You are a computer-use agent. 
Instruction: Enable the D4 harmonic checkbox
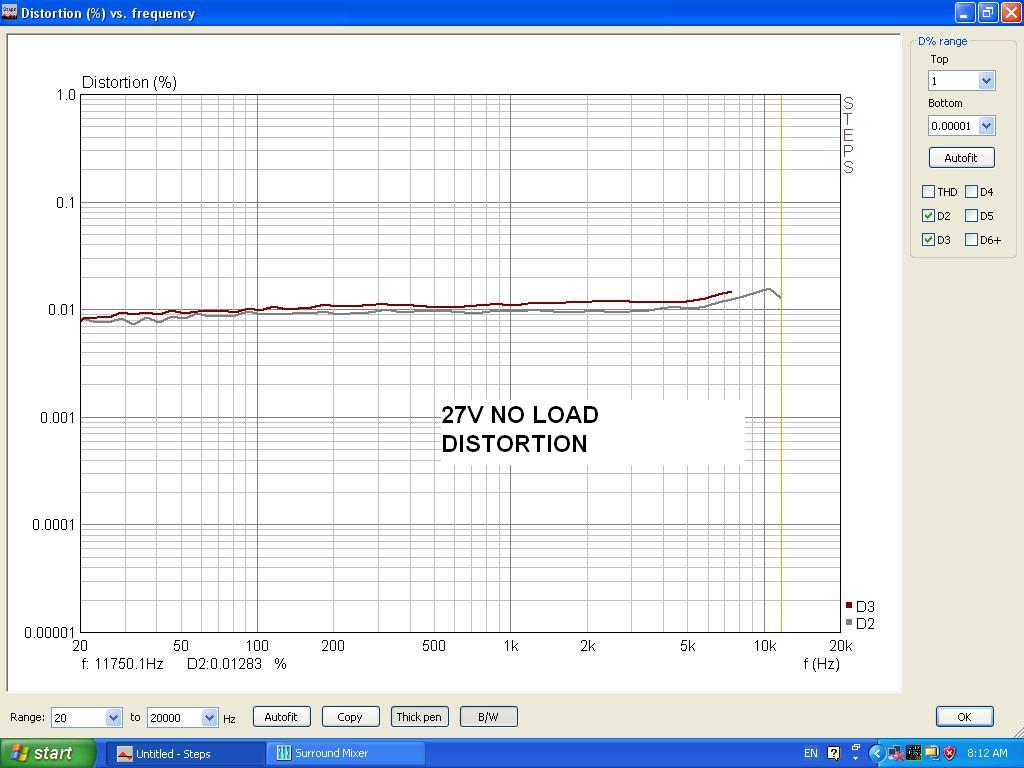[971, 191]
